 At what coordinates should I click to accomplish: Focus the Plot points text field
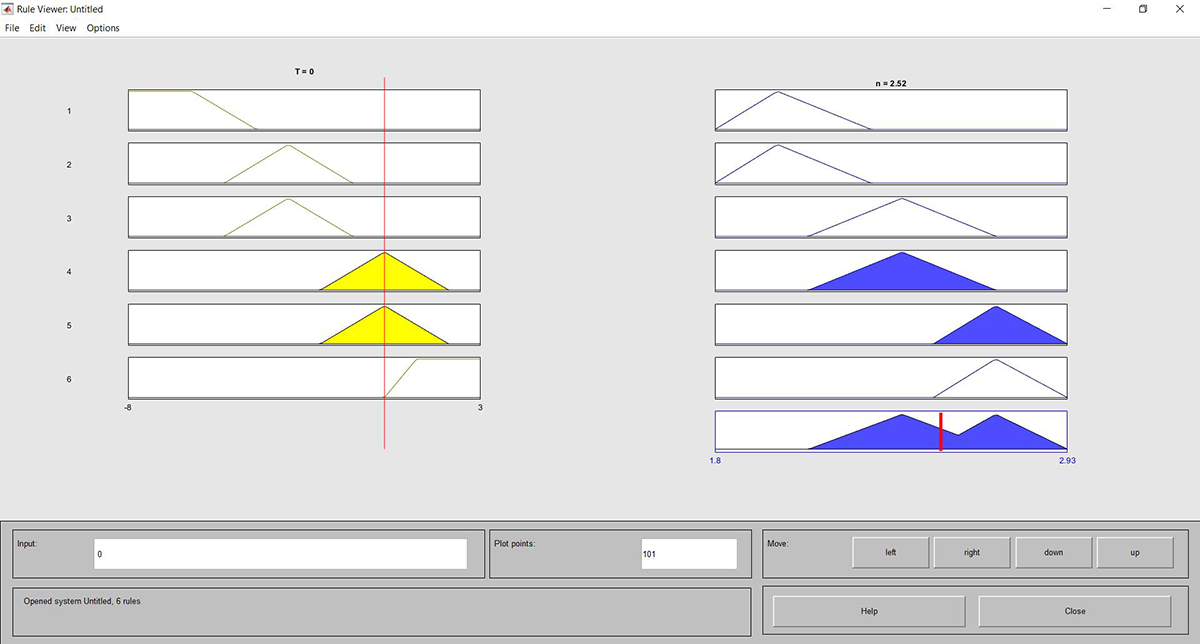click(688, 553)
